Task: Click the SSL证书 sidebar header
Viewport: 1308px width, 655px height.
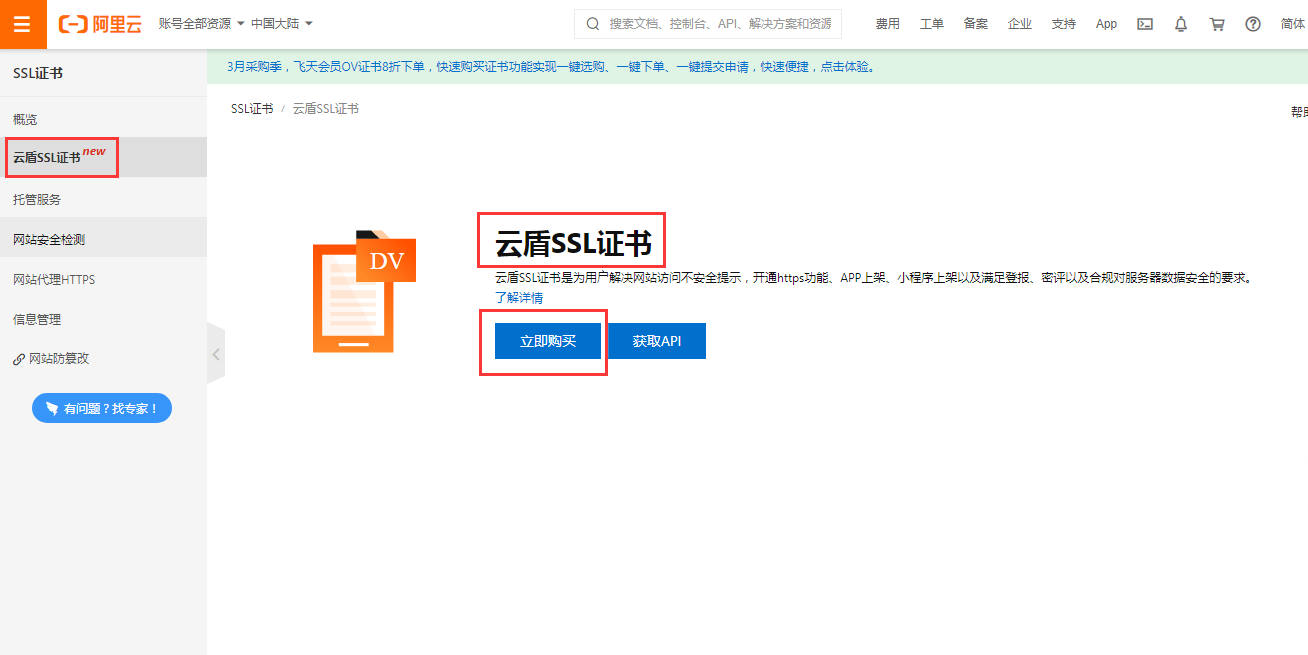Action: (x=38, y=73)
